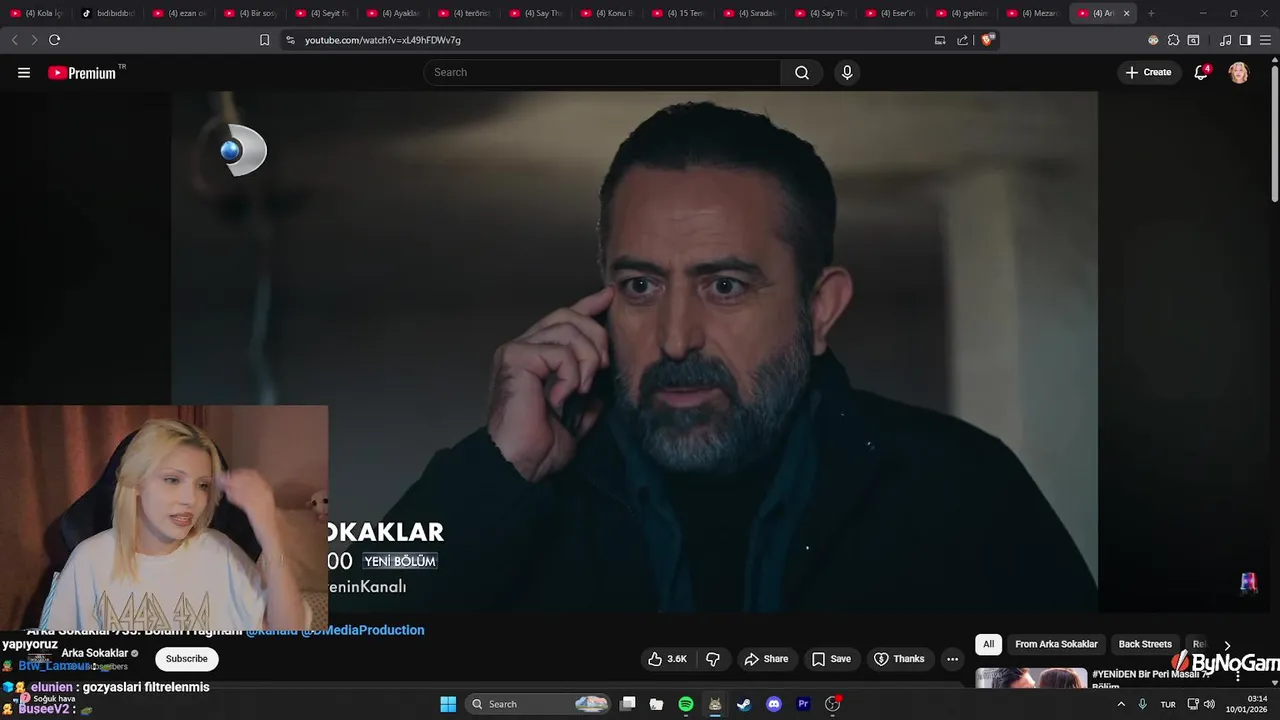Image resolution: width=1280 pixels, height=720 pixels.
Task: Switch to the 'gelinim' browser tab
Action: point(962,13)
